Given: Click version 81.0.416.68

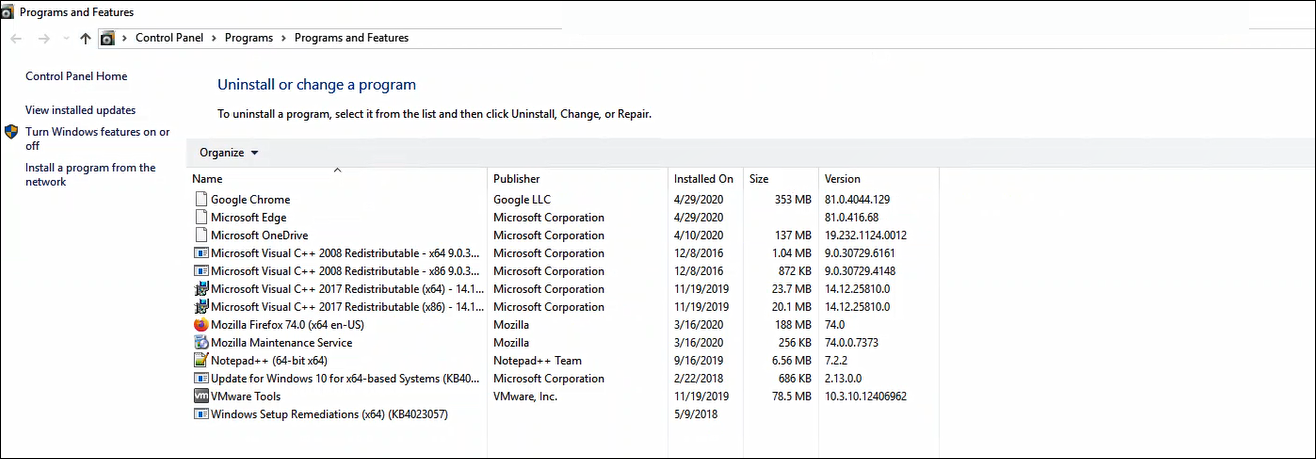Looking at the screenshot, I should 851,218.
